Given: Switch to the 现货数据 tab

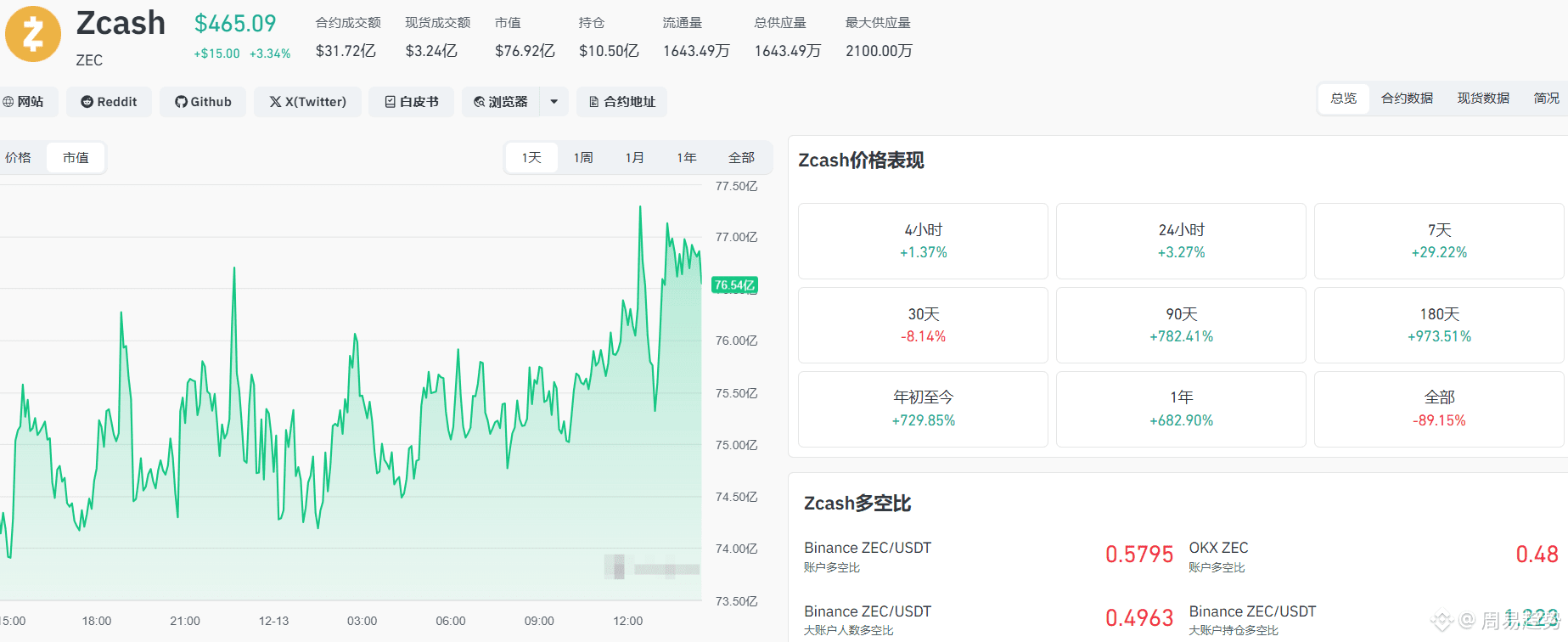Looking at the screenshot, I should 1484,99.
